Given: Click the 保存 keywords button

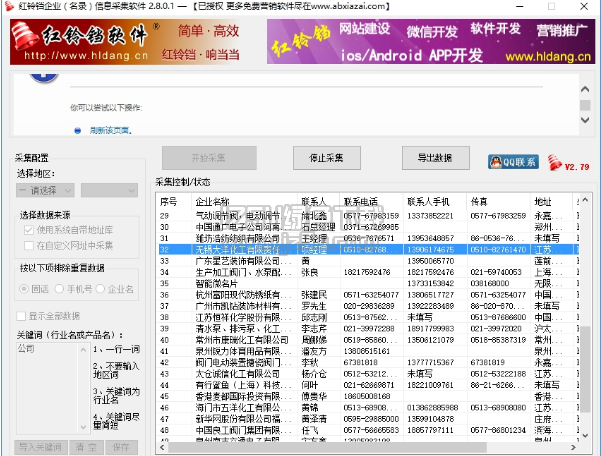Looking at the screenshot, I should (121, 447).
